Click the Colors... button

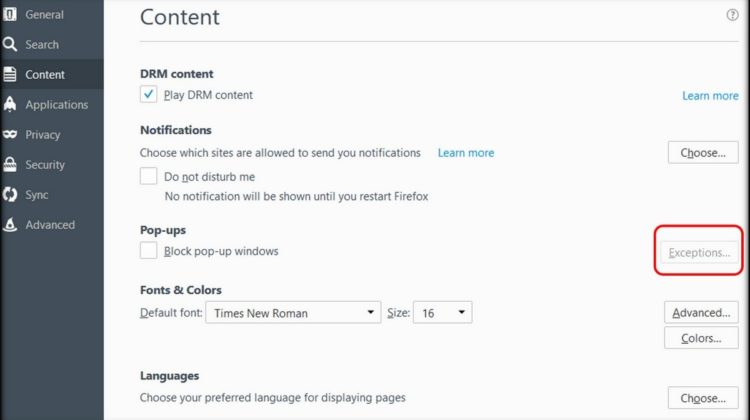click(701, 338)
